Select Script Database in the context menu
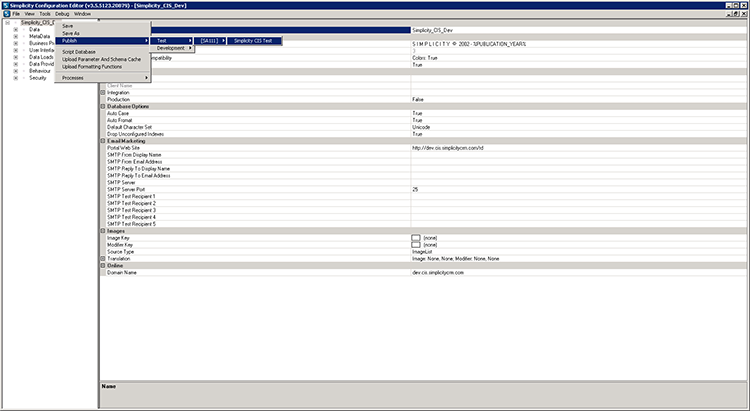 point(103,52)
